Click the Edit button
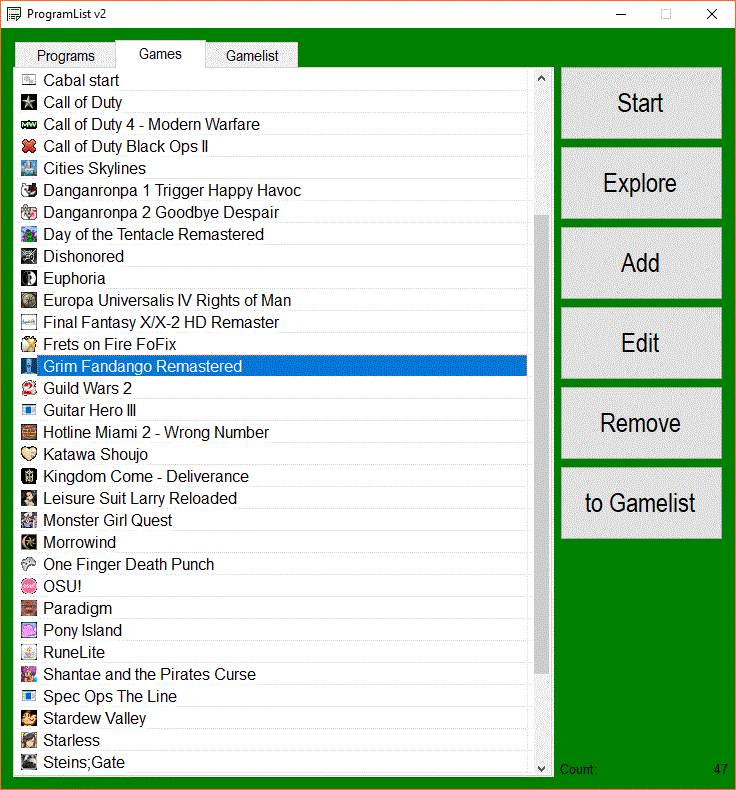736x790 pixels. [641, 343]
